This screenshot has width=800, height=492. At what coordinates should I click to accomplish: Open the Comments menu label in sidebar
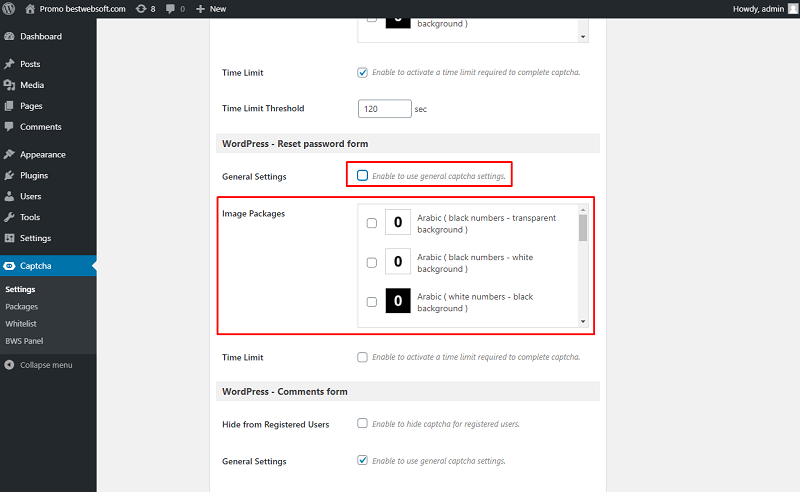pos(41,127)
